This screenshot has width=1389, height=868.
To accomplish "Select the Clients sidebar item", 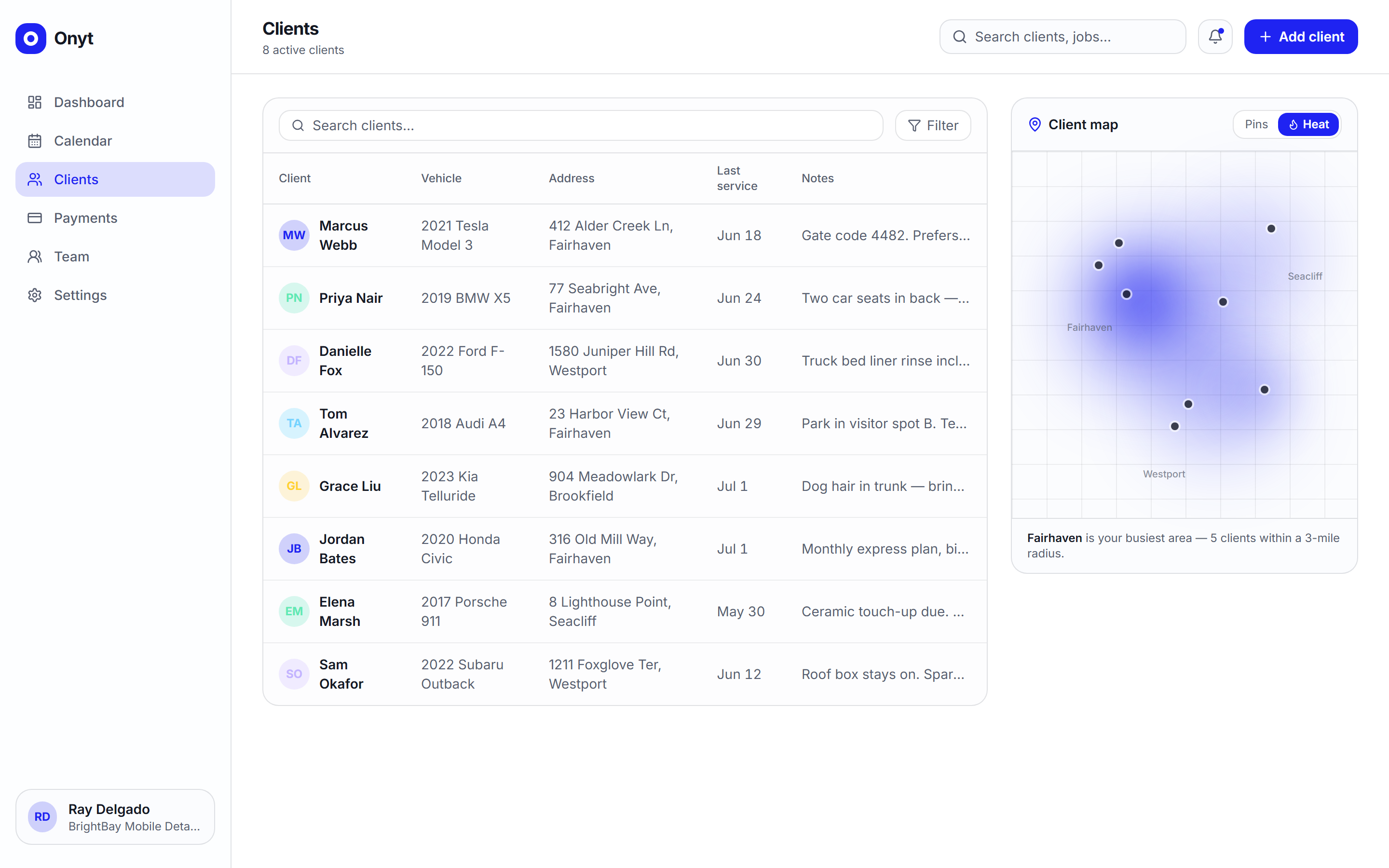I will pyautogui.click(x=115, y=179).
